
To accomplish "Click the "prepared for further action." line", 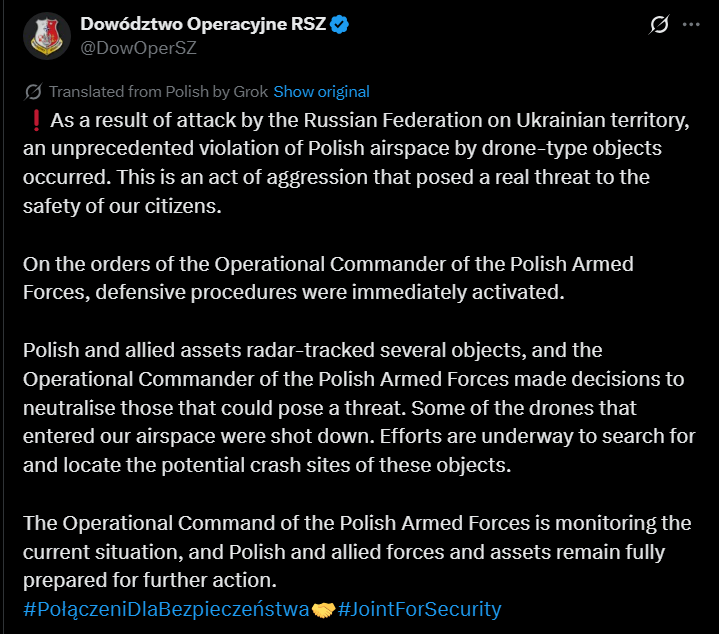I will pyautogui.click(x=150, y=580).
